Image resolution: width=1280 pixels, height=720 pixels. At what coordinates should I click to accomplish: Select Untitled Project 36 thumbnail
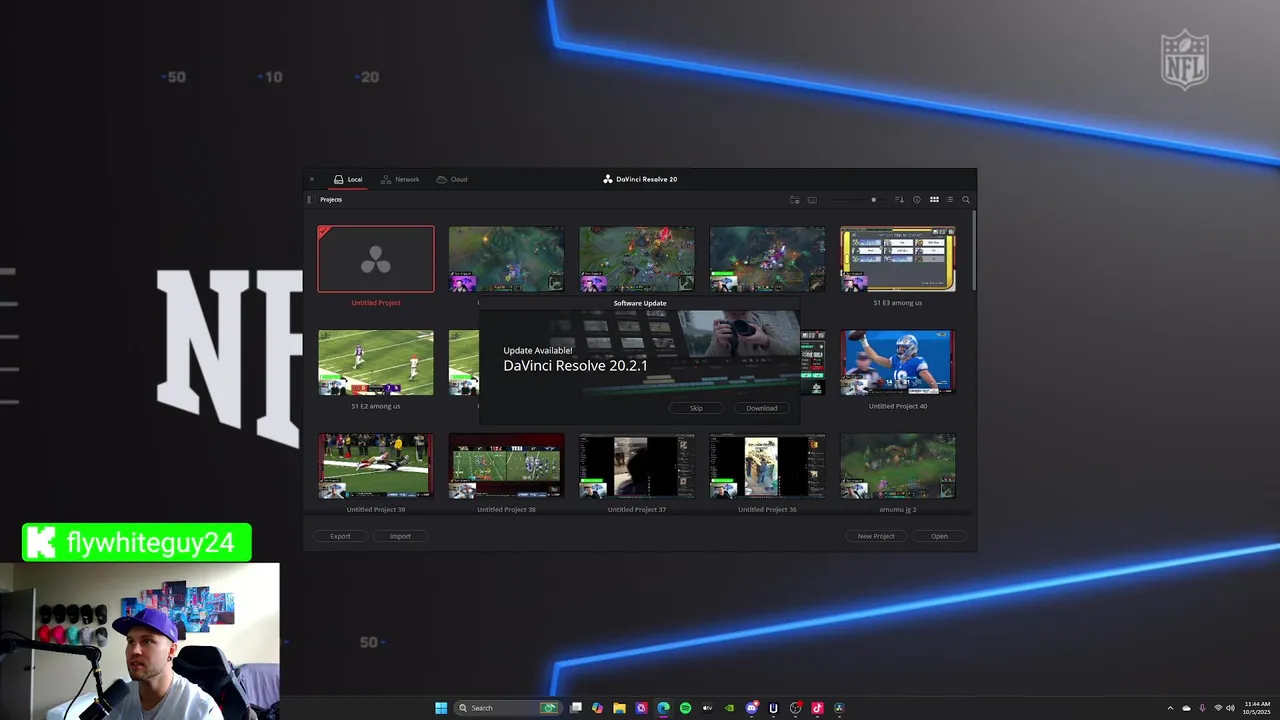point(767,465)
